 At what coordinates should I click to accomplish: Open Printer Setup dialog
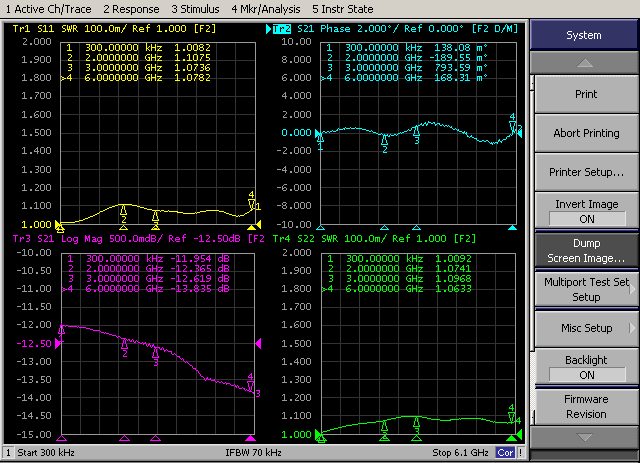586,172
